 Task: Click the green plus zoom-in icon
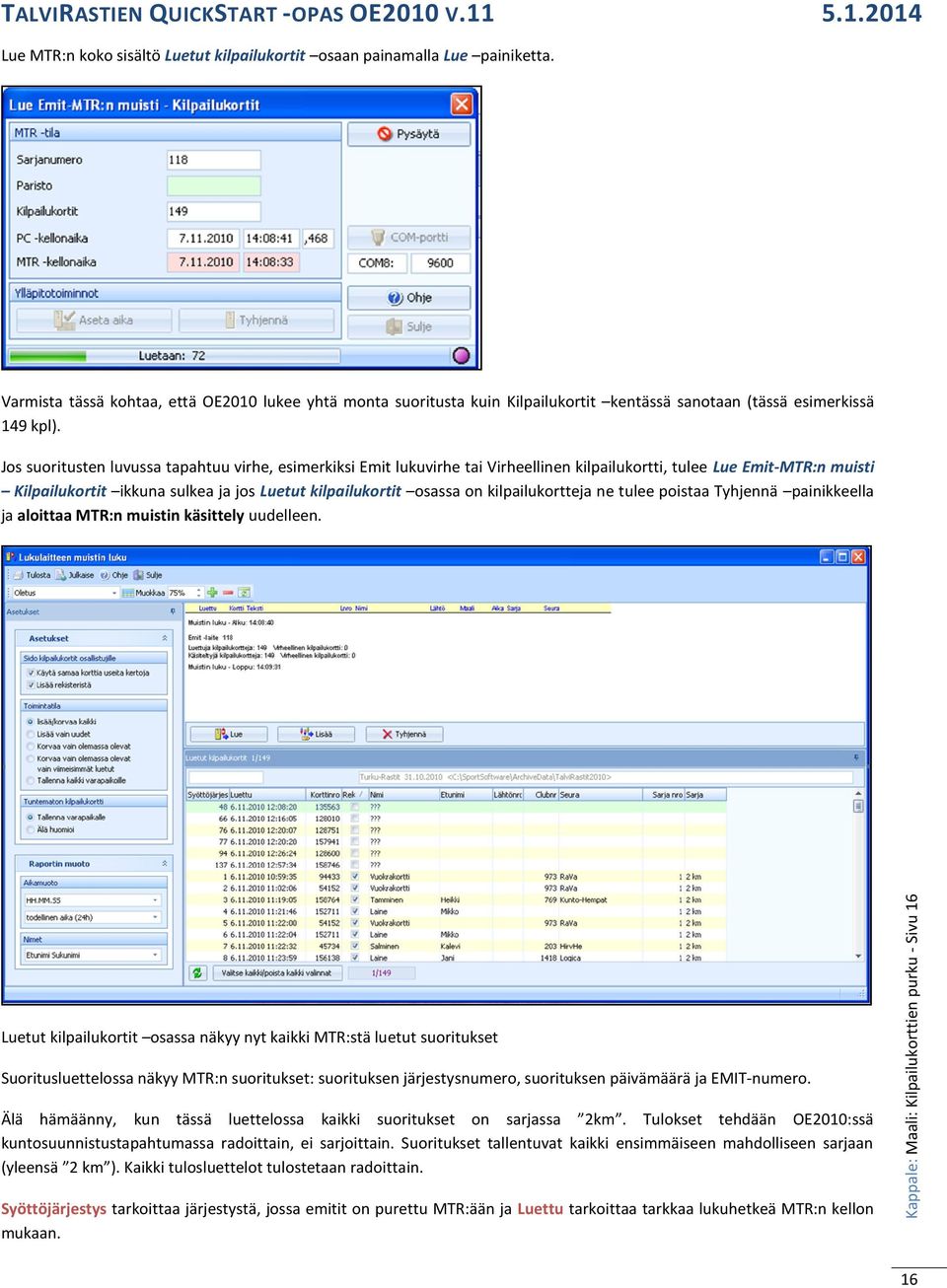coord(212,593)
